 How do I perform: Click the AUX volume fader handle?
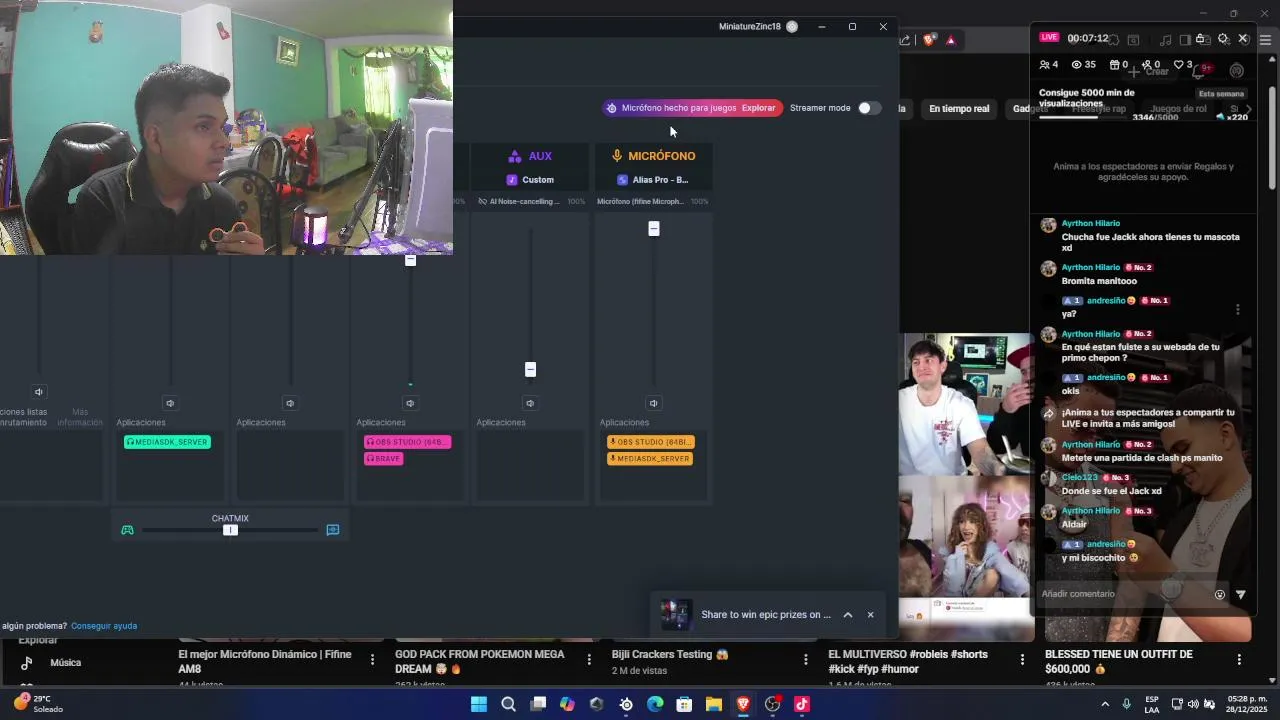pos(530,370)
